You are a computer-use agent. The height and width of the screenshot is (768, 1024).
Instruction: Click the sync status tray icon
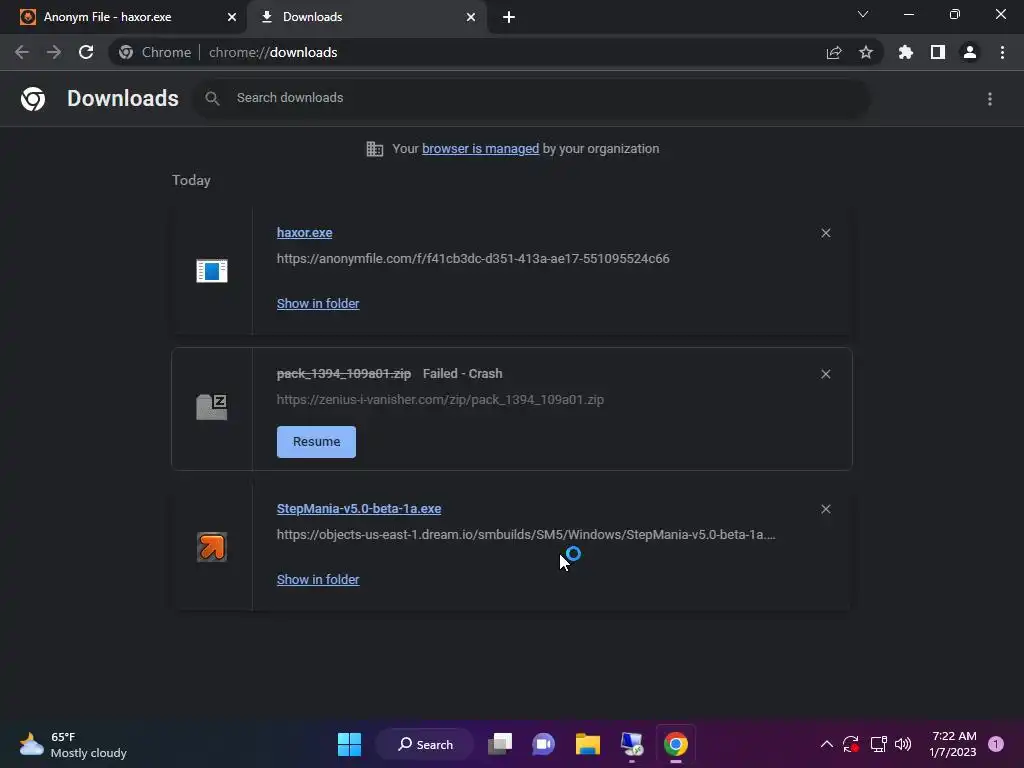pos(851,744)
